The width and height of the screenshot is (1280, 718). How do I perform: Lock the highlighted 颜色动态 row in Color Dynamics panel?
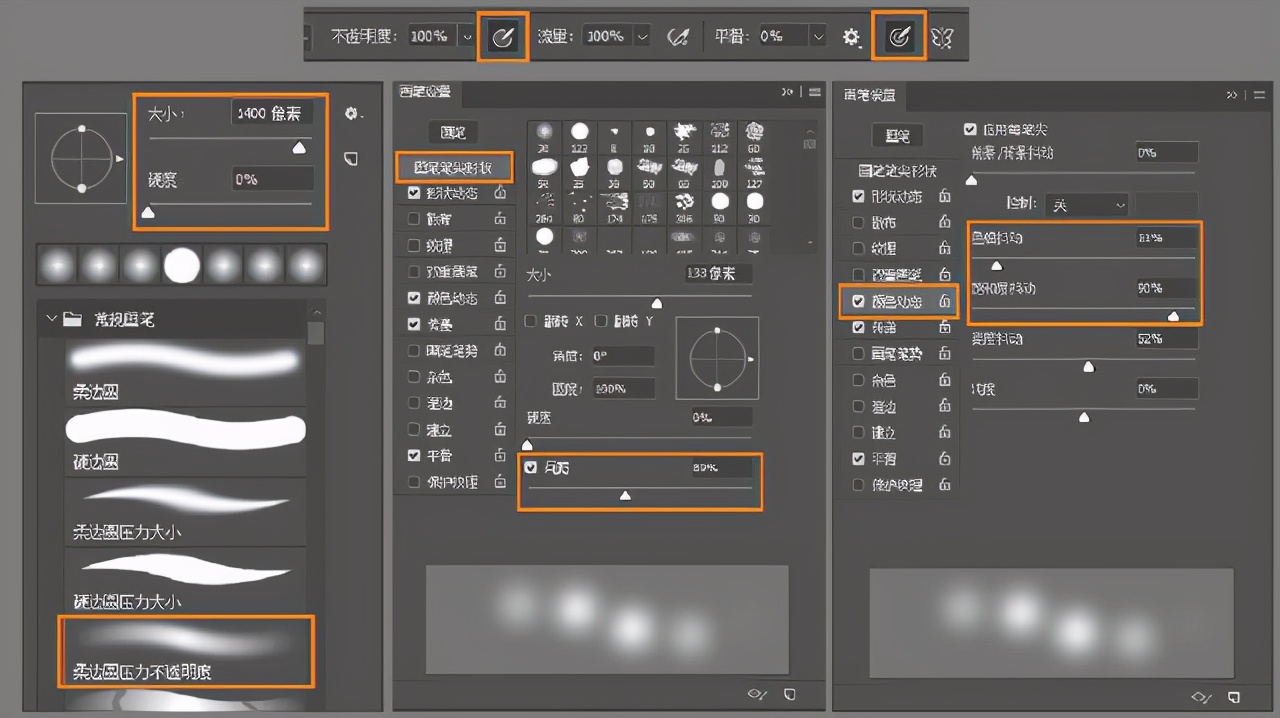pyautogui.click(x=944, y=301)
